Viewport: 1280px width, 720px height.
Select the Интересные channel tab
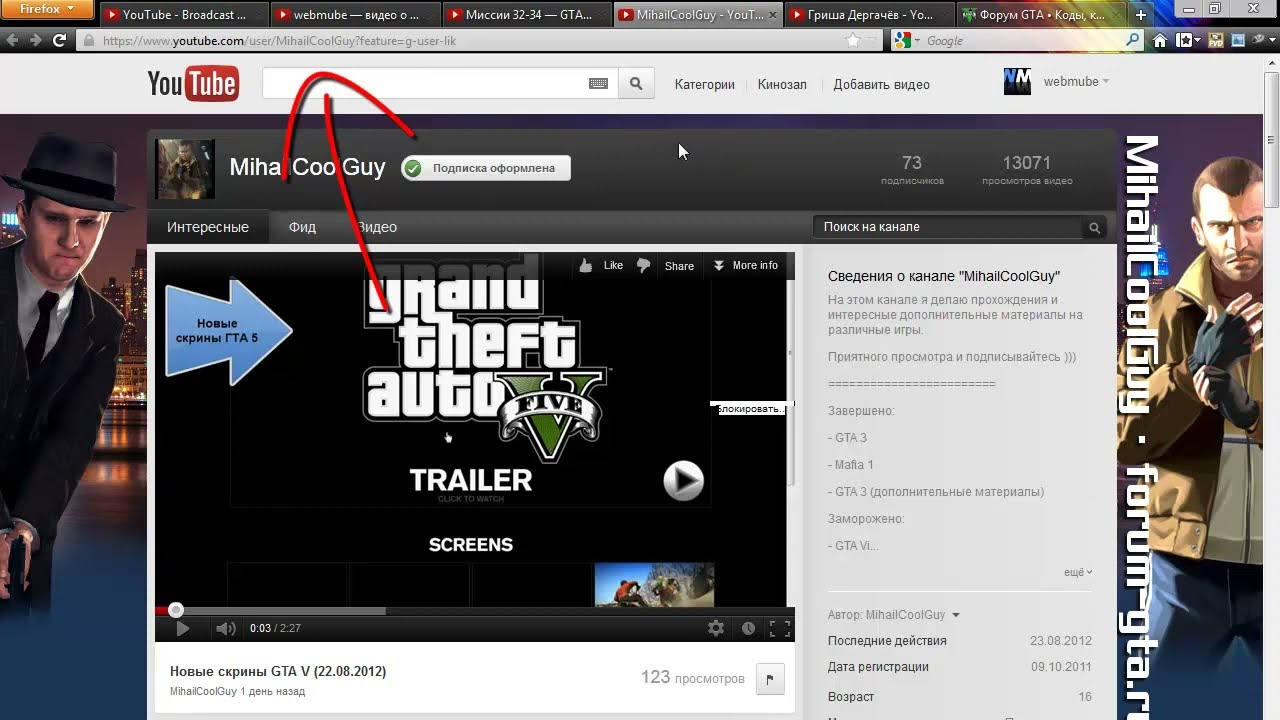208,227
